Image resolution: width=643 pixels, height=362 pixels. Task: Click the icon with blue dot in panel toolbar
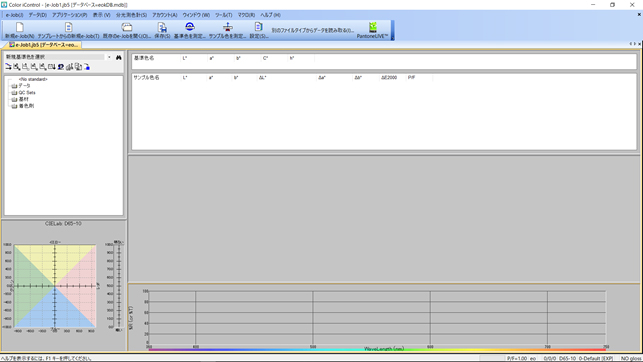87,67
